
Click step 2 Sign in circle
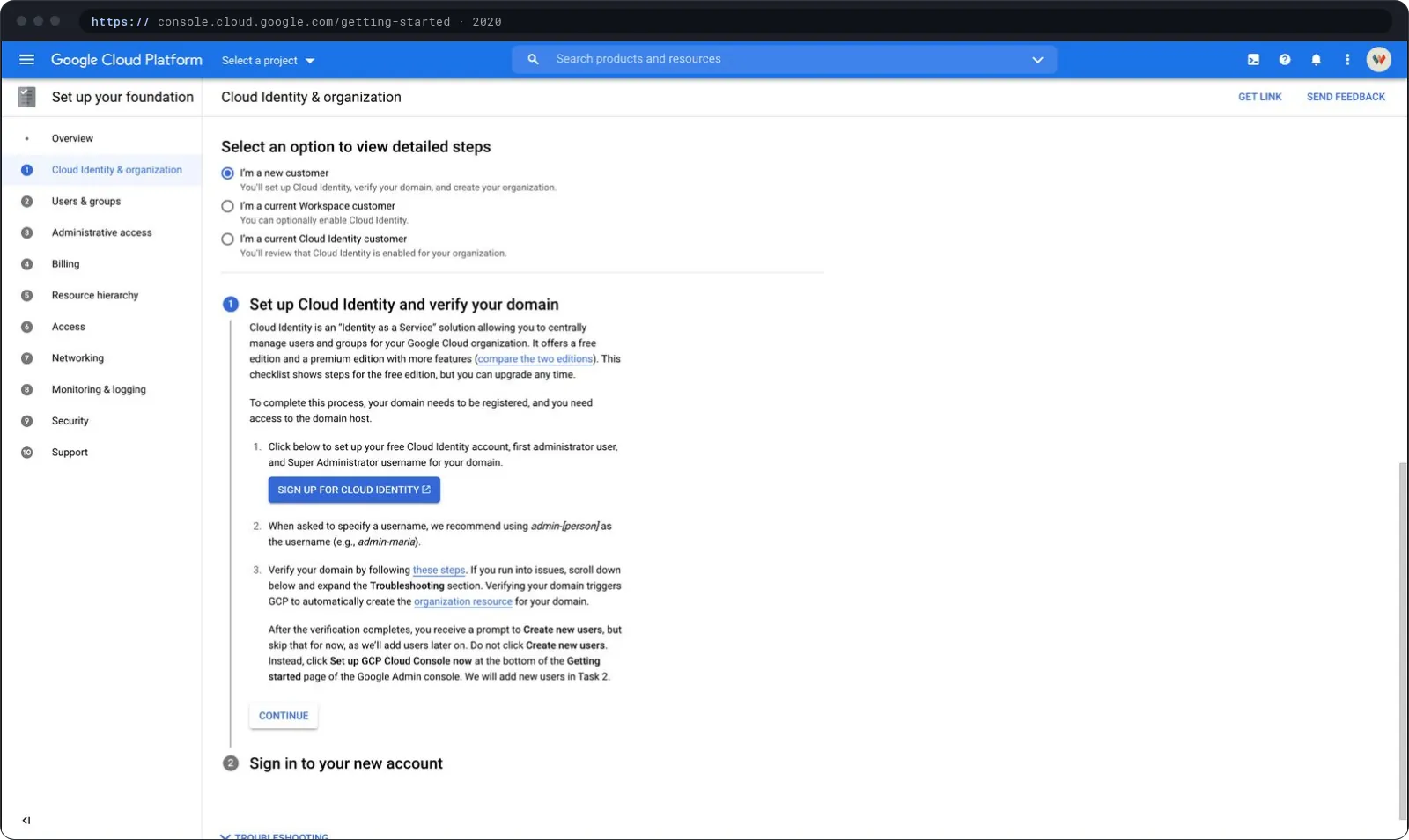point(230,763)
